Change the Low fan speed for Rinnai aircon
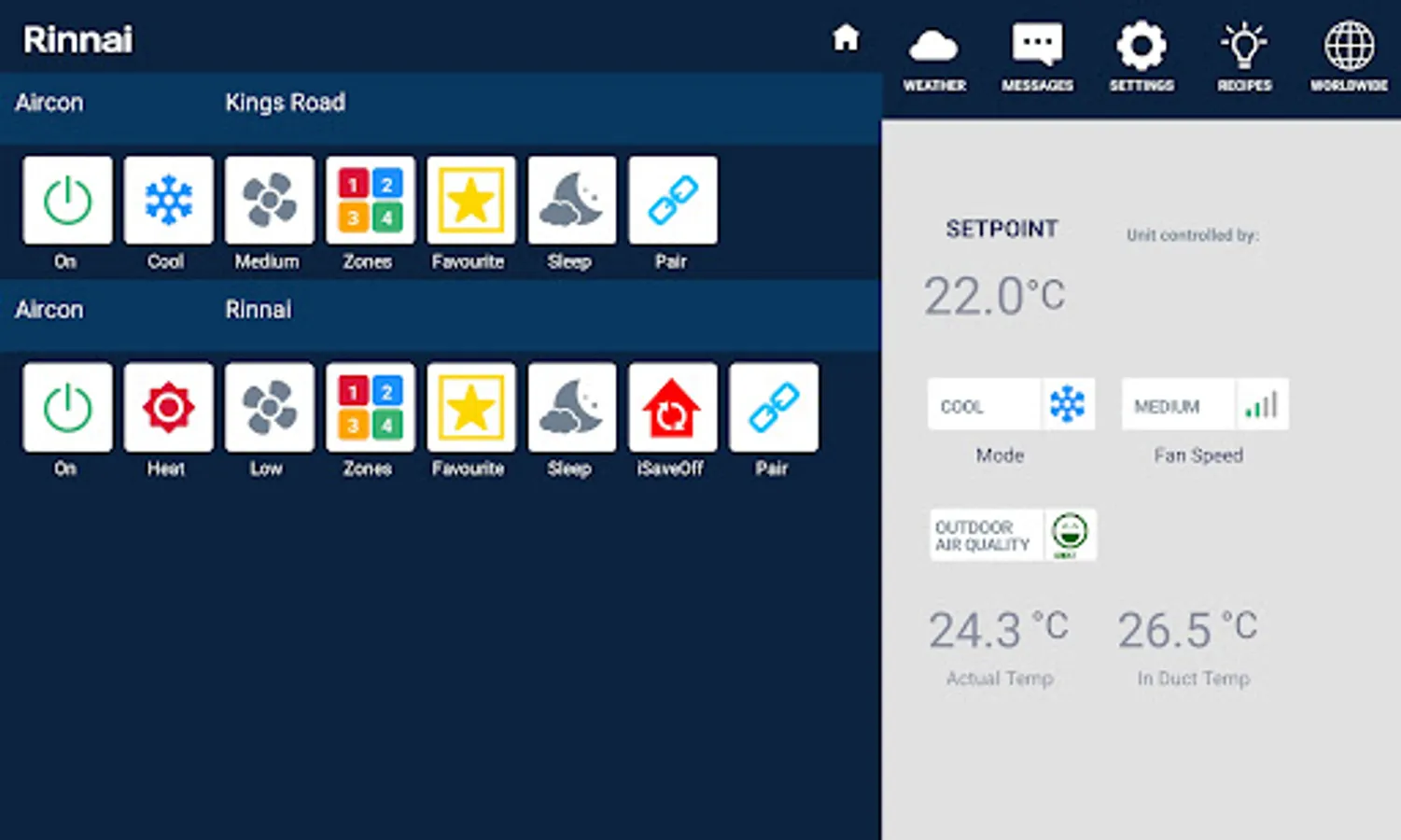The image size is (1401, 840). pyautogui.click(x=270, y=408)
